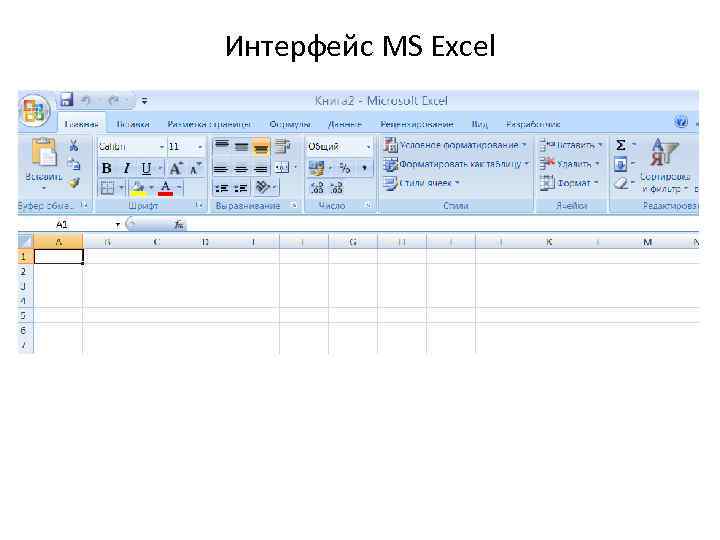Open the Число group dialog launcher
720x540 pixels.
coord(368,205)
